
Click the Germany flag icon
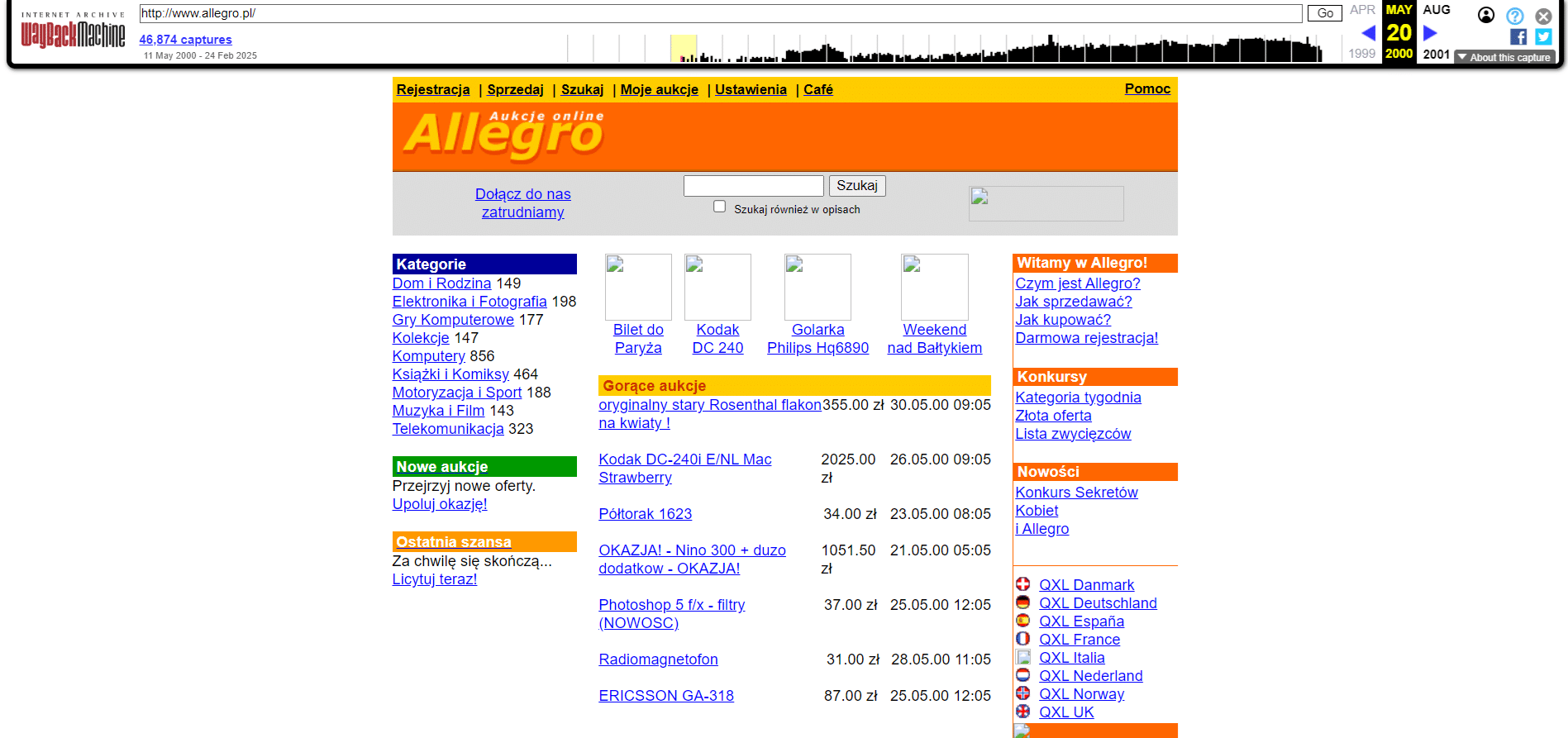pos(1023,602)
